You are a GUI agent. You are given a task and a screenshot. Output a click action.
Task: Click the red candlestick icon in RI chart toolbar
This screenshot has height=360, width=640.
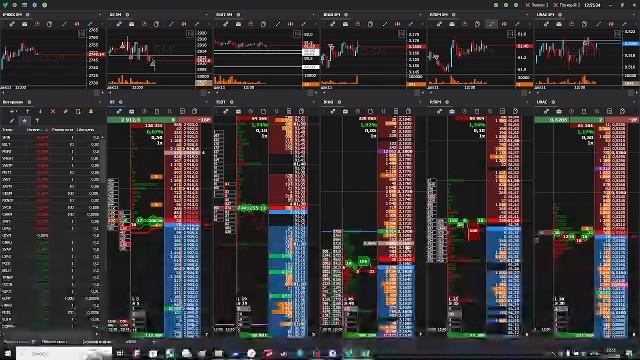click(184, 24)
